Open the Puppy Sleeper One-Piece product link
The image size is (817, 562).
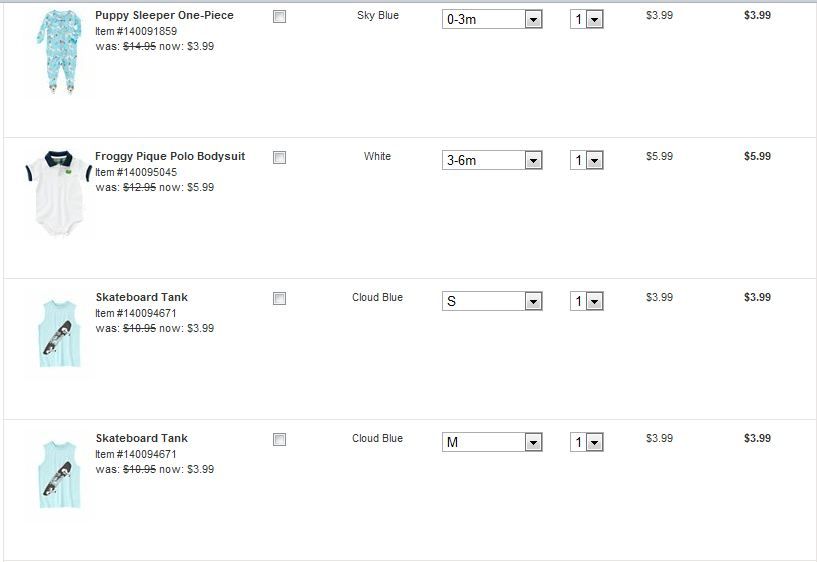pyautogui.click(x=164, y=16)
